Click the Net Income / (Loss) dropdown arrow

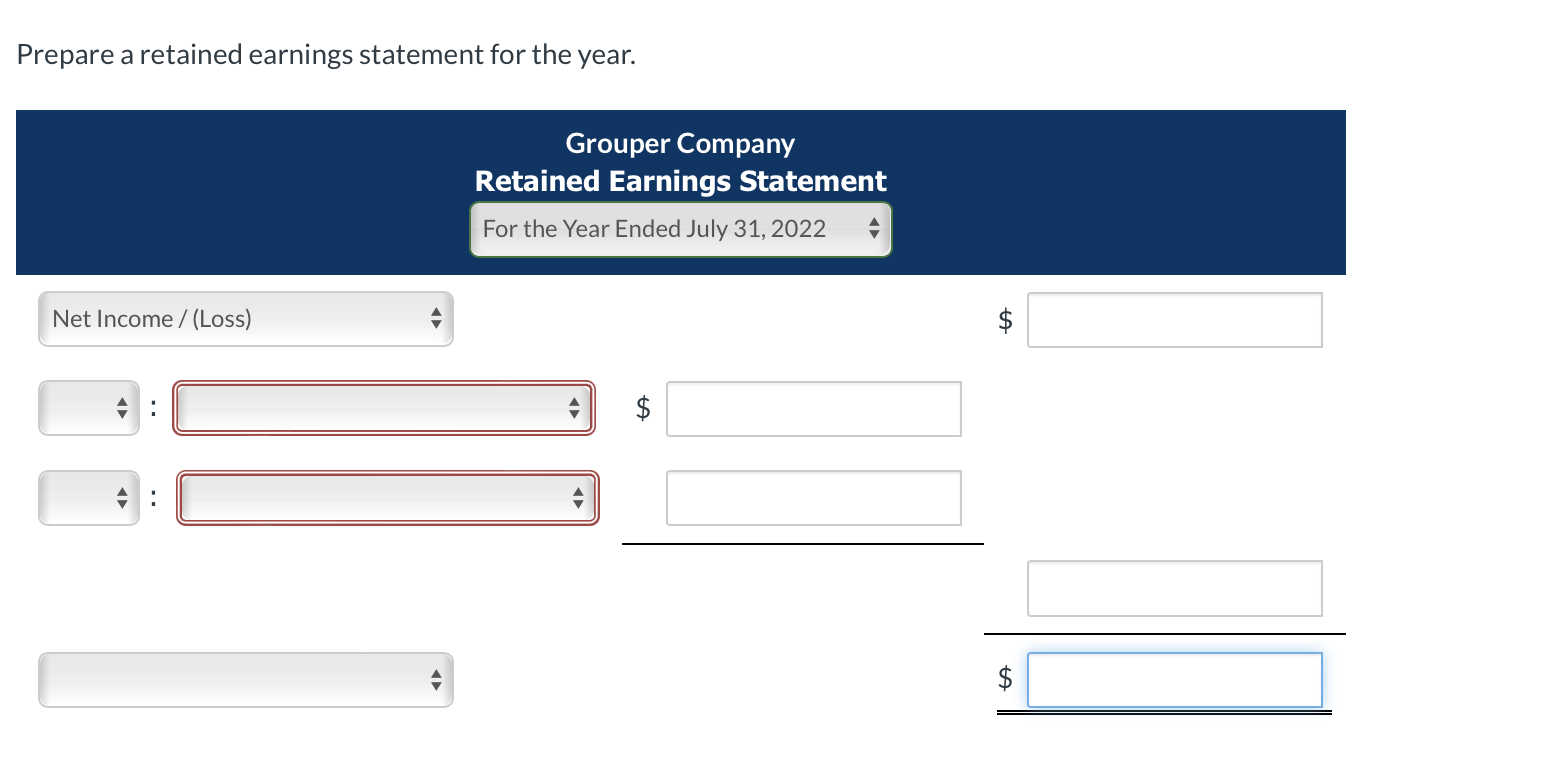(x=436, y=318)
